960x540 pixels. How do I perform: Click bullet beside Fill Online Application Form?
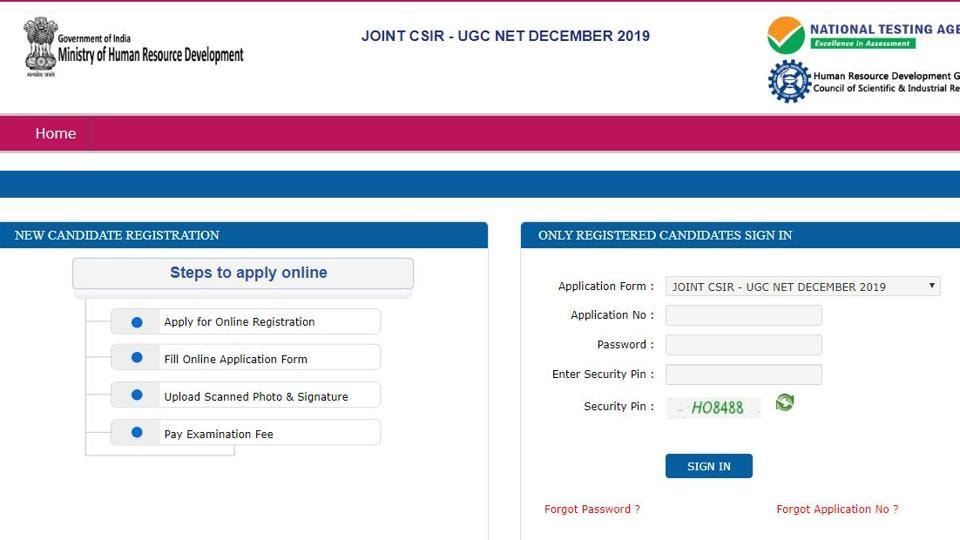(137, 359)
